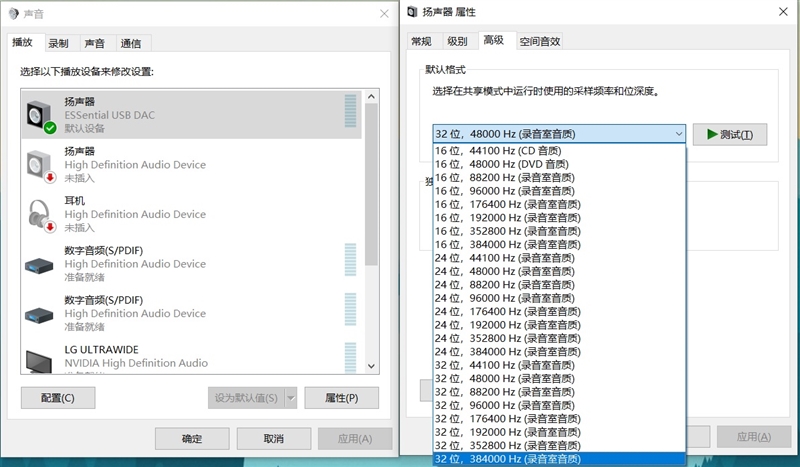
Task: Switch to the 声音 tab
Action: click(94, 44)
